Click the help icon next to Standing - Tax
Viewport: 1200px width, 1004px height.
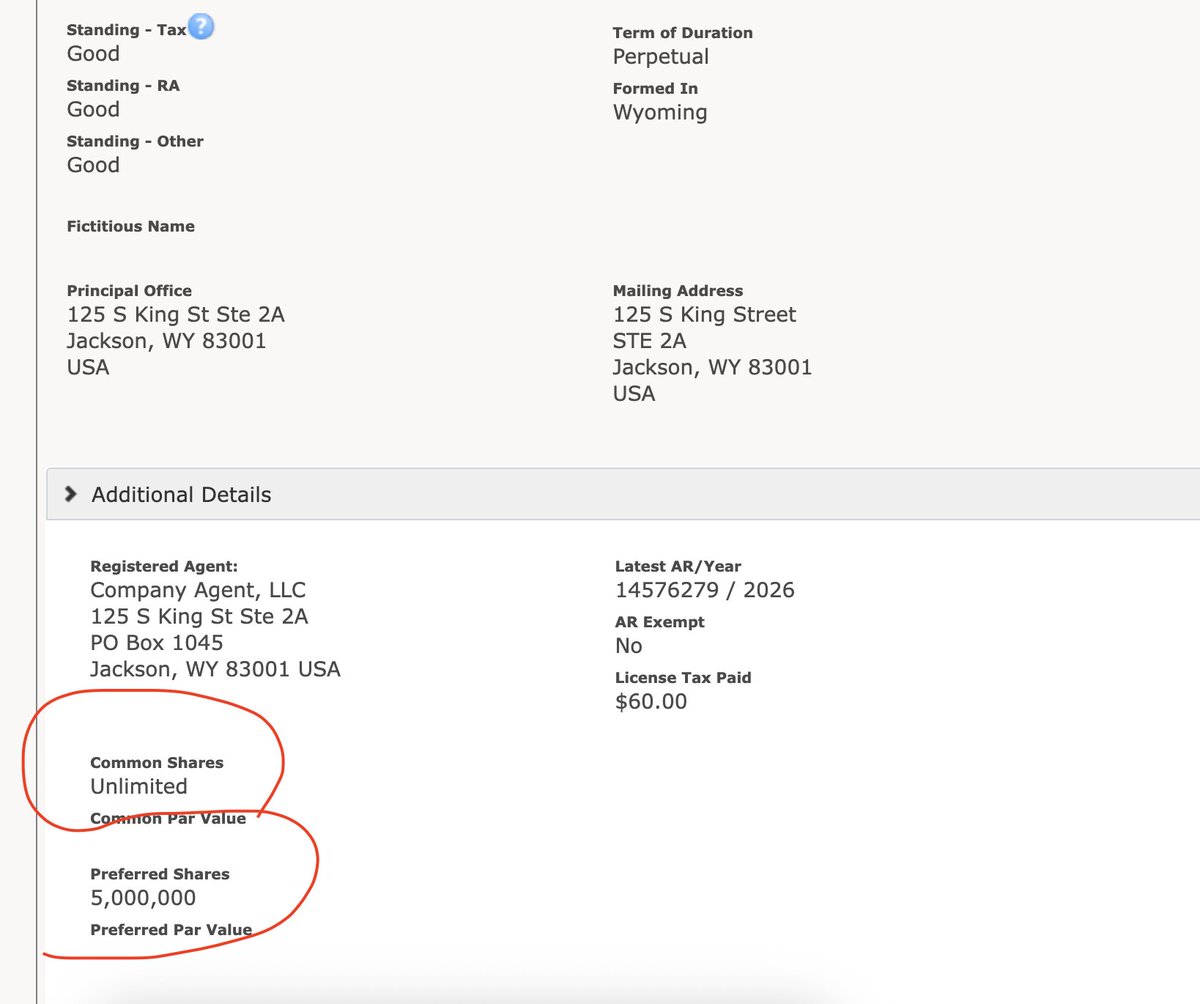click(201, 27)
